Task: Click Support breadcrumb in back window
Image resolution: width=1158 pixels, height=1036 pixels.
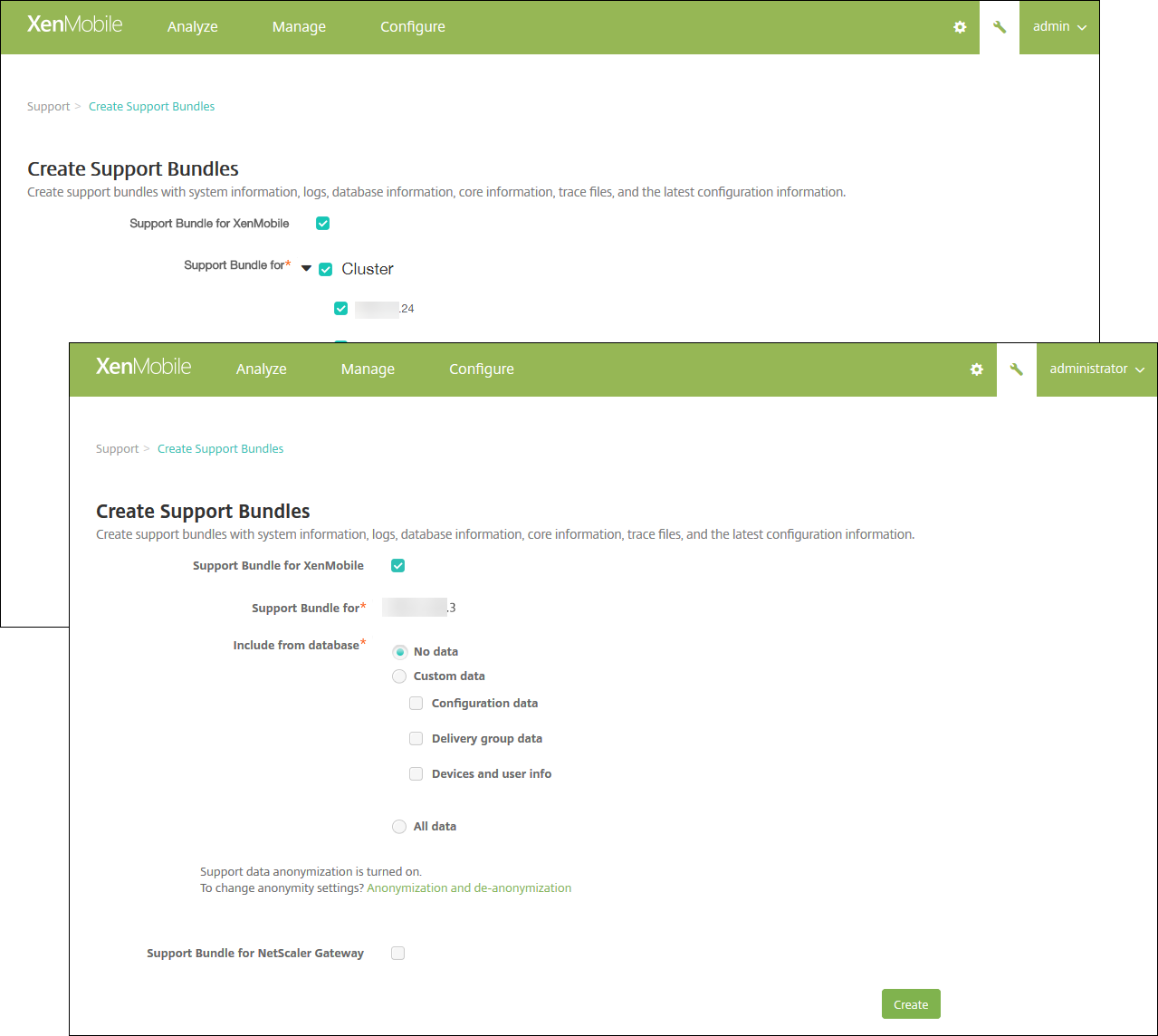Action: tap(49, 107)
